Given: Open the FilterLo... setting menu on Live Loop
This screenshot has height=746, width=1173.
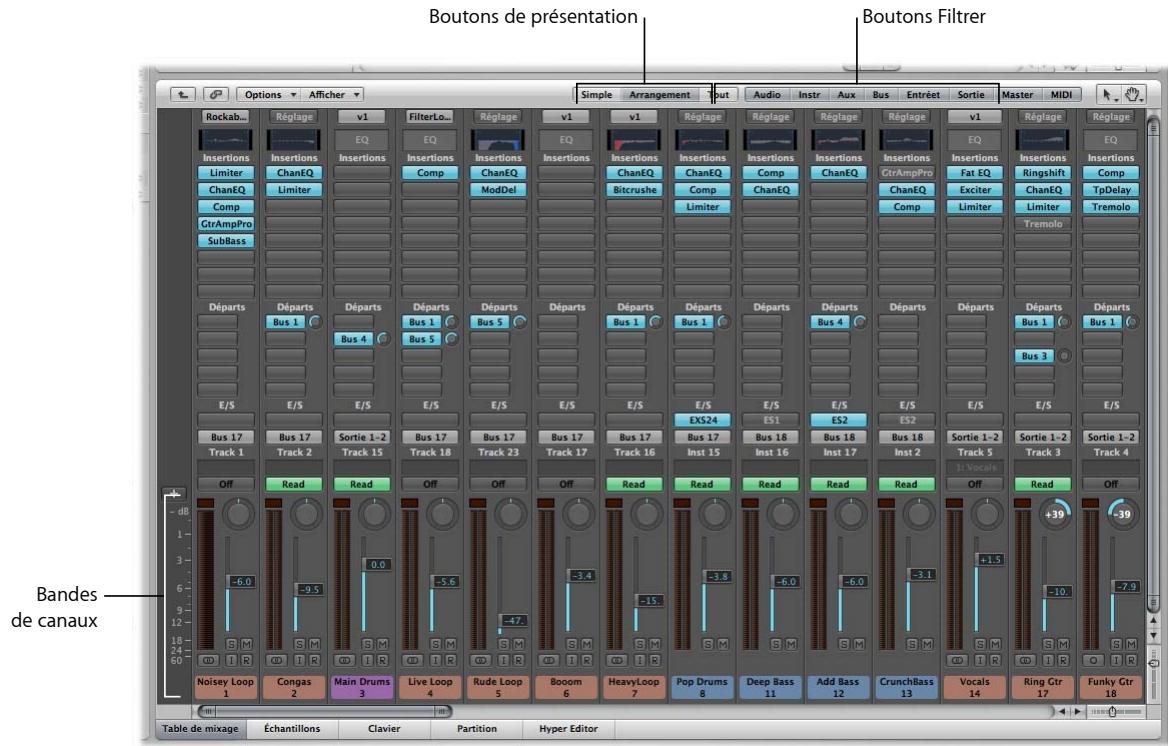Looking at the screenshot, I should click(x=430, y=117).
